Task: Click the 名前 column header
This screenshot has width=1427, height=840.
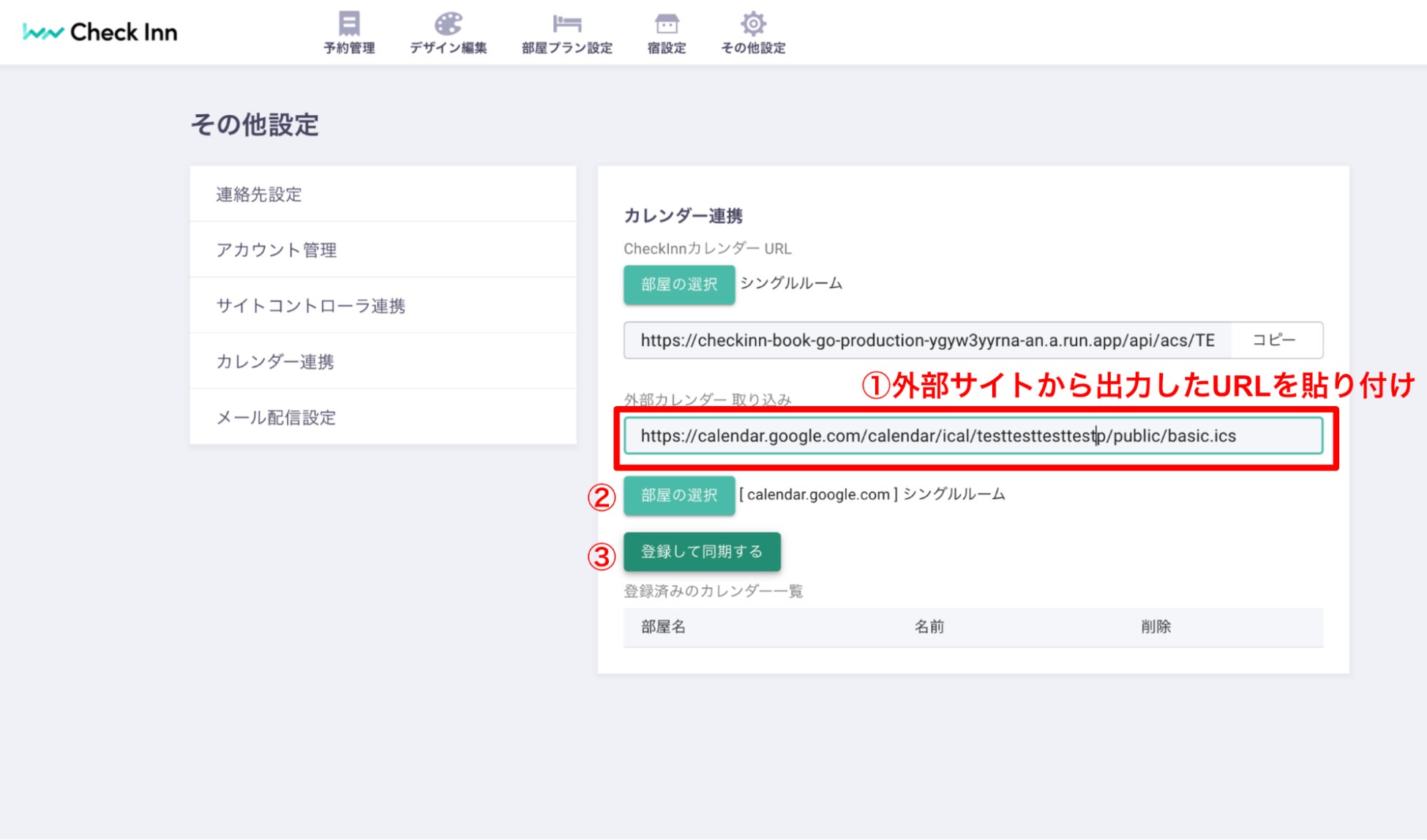Action: 929,627
